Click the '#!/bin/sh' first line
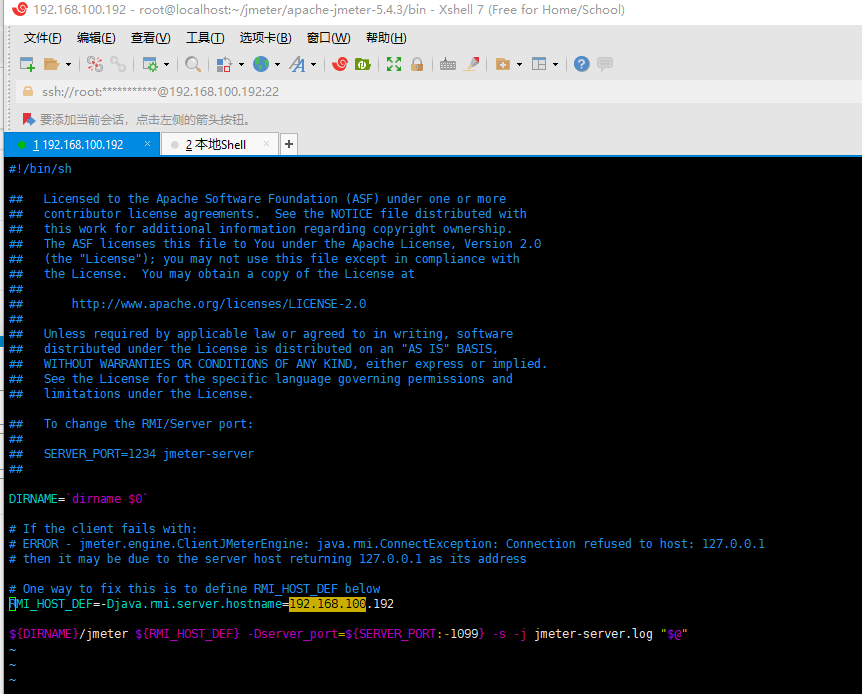The width and height of the screenshot is (862, 694). [40, 169]
